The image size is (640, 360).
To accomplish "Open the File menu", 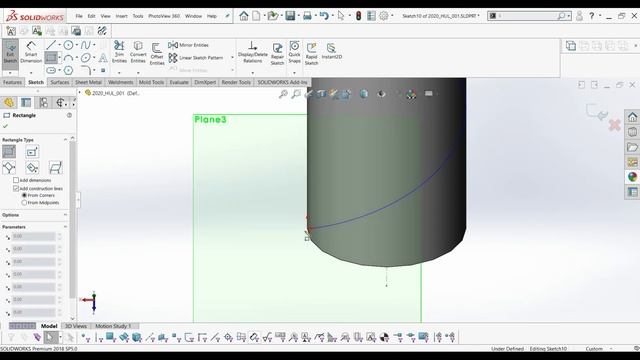I will tap(79, 16).
